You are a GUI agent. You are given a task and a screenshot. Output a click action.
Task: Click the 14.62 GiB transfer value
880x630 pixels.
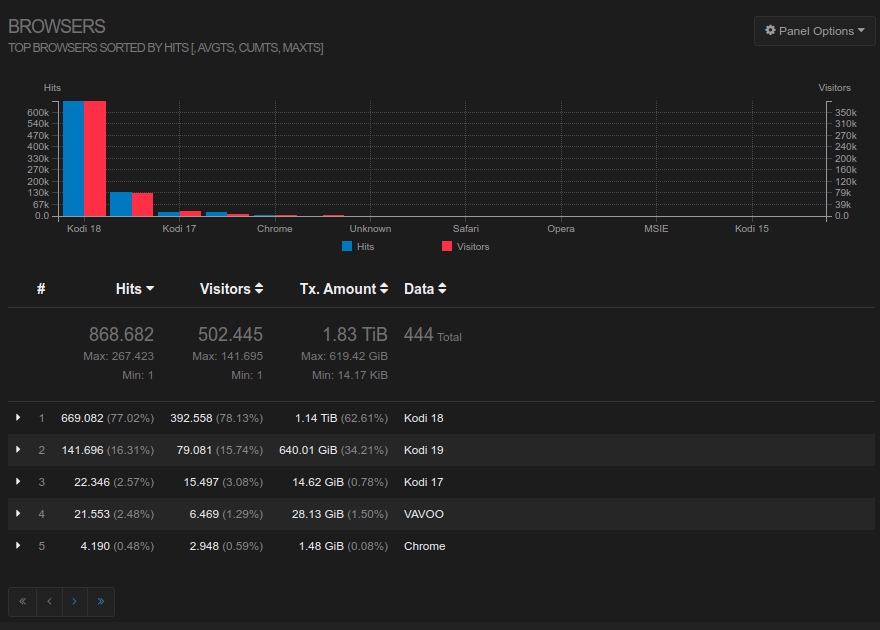[x=318, y=482]
